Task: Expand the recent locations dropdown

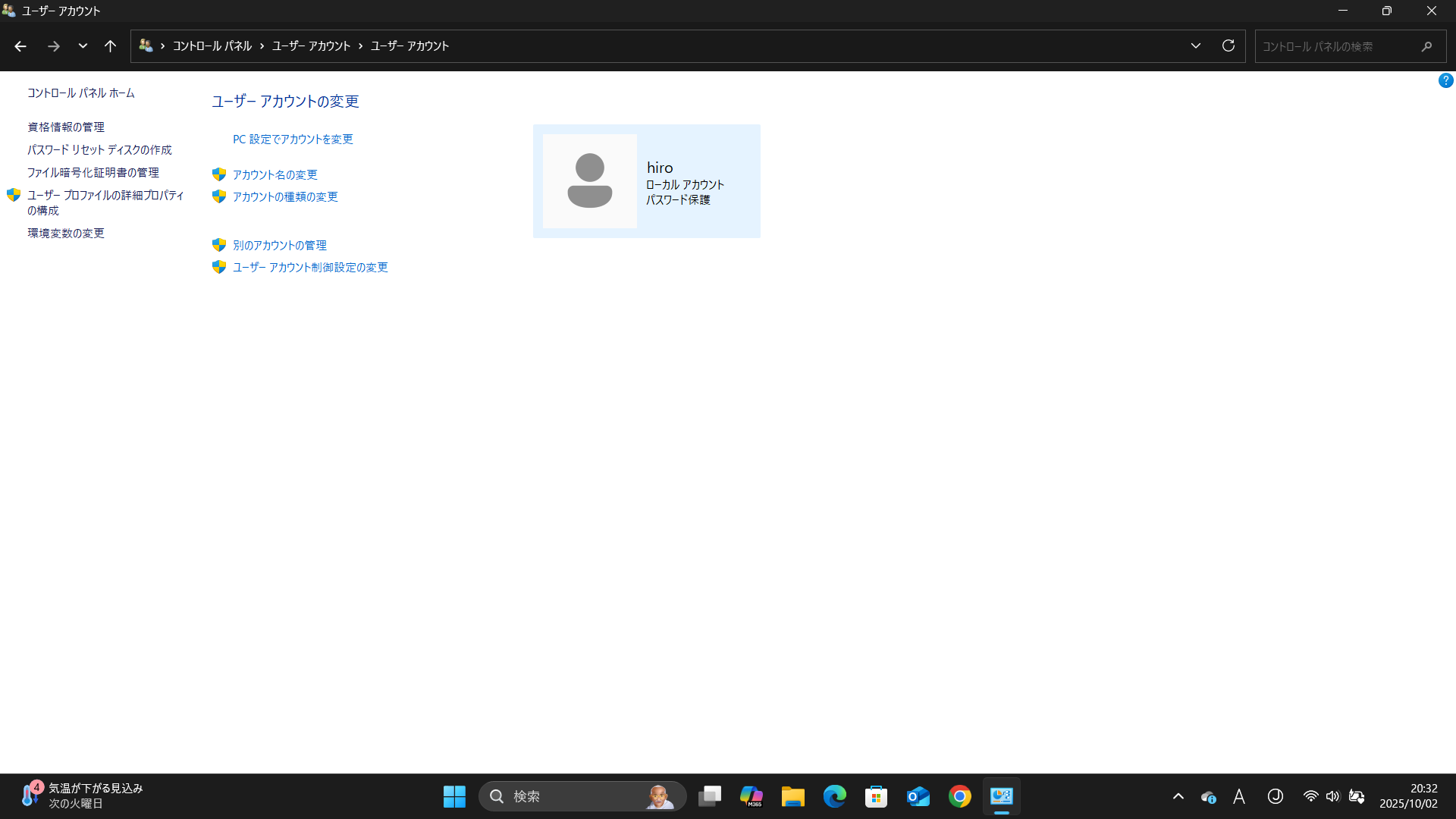Action: (83, 46)
